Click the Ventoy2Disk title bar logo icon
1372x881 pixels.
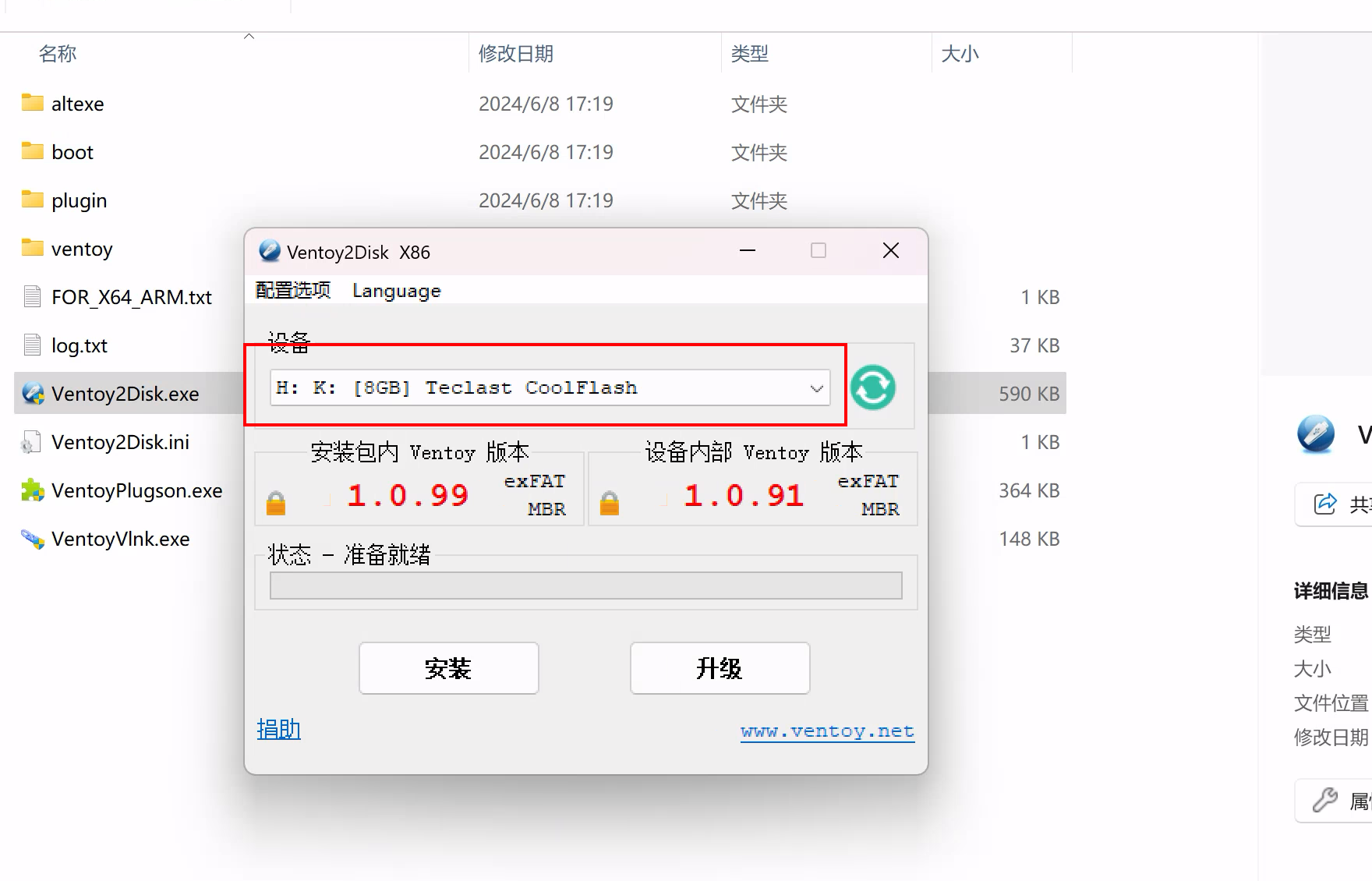pyautogui.click(x=270, y=251)
